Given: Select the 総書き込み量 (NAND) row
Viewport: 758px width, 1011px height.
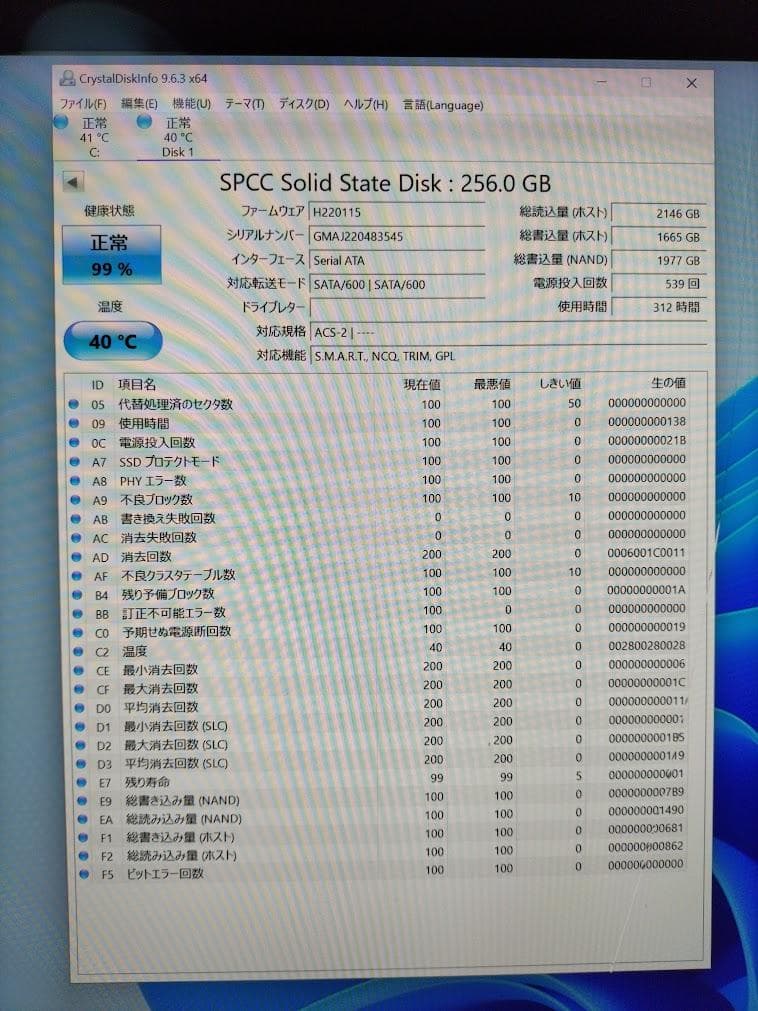Looking at the screenshot, I should pos(382,800).
